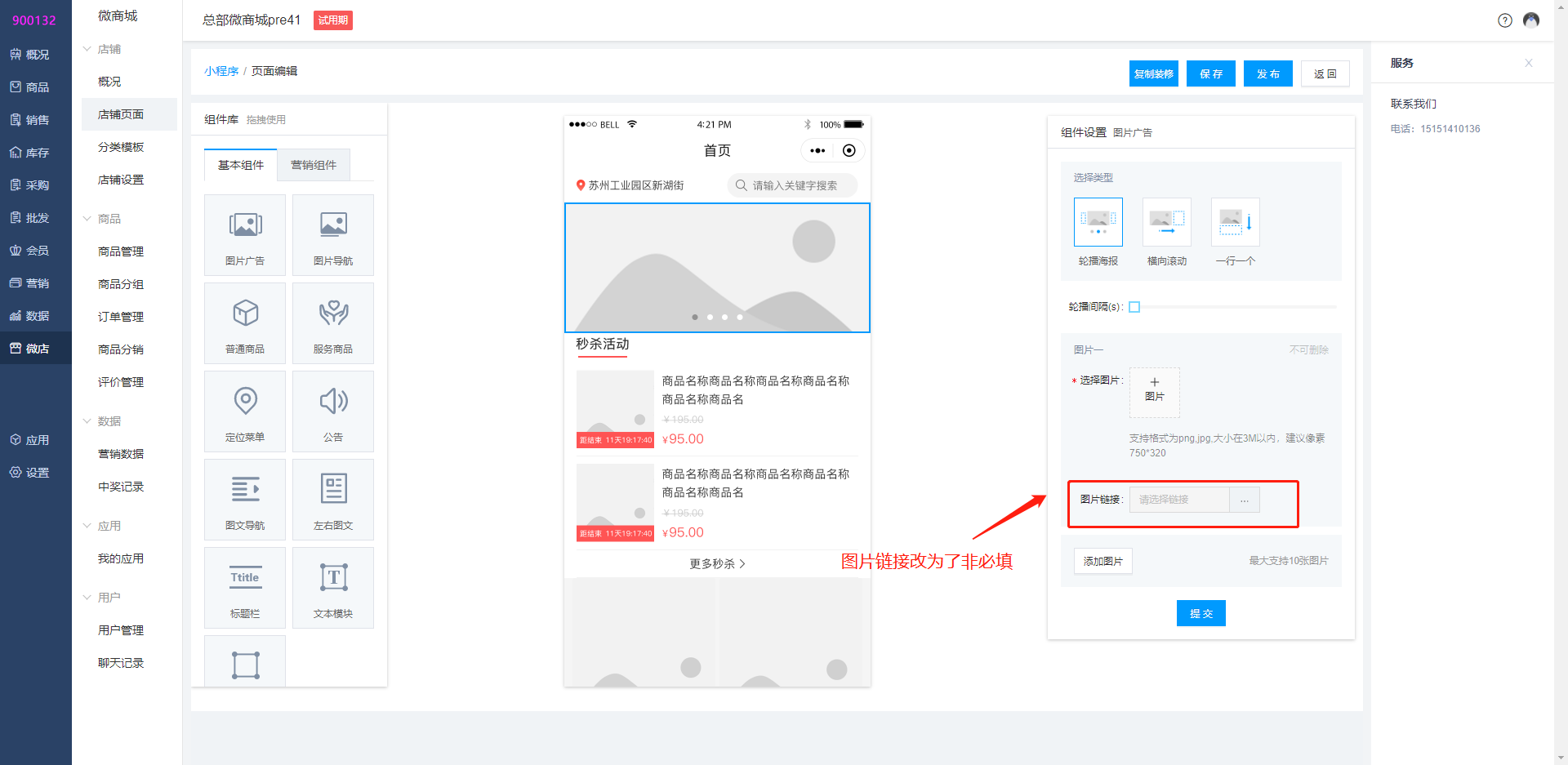Choose the 轮播海报 display type
The image size is (1568, 765).
tap(1098, 222)
